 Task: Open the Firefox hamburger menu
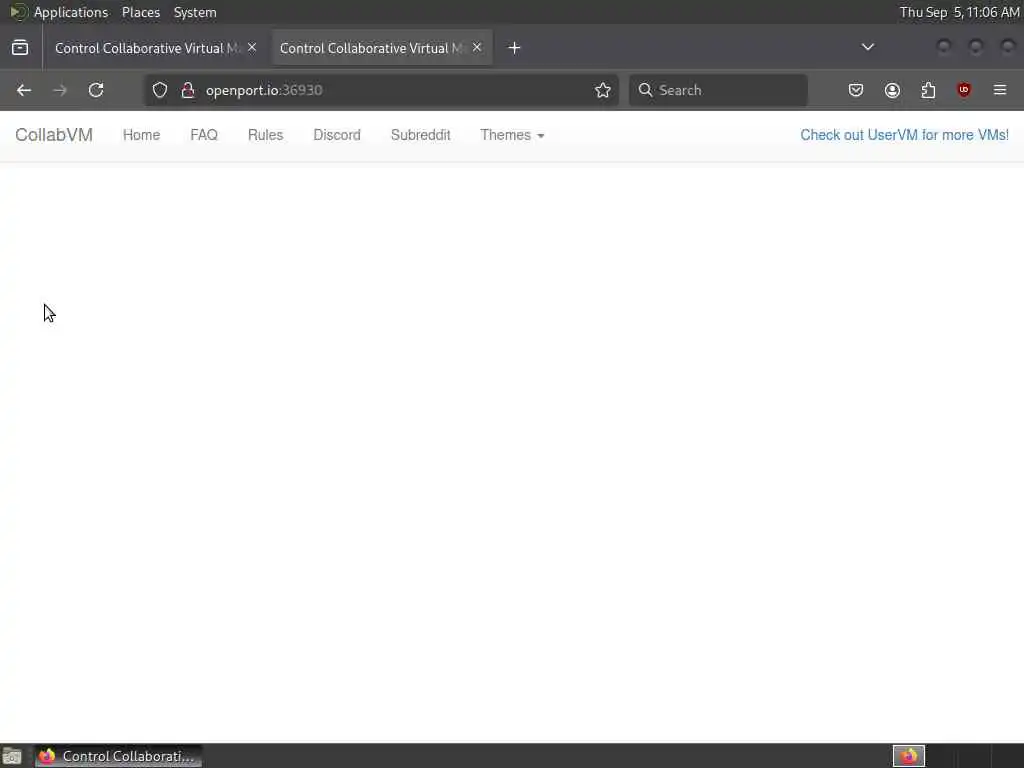[1000, 90]
